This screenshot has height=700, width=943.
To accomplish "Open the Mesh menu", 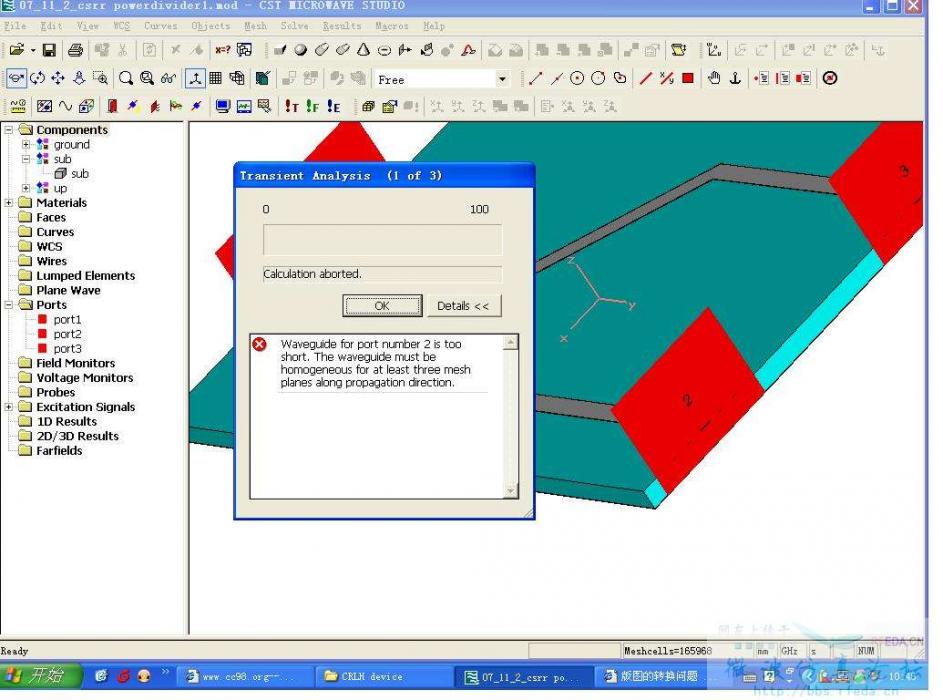I will point(256,26).
